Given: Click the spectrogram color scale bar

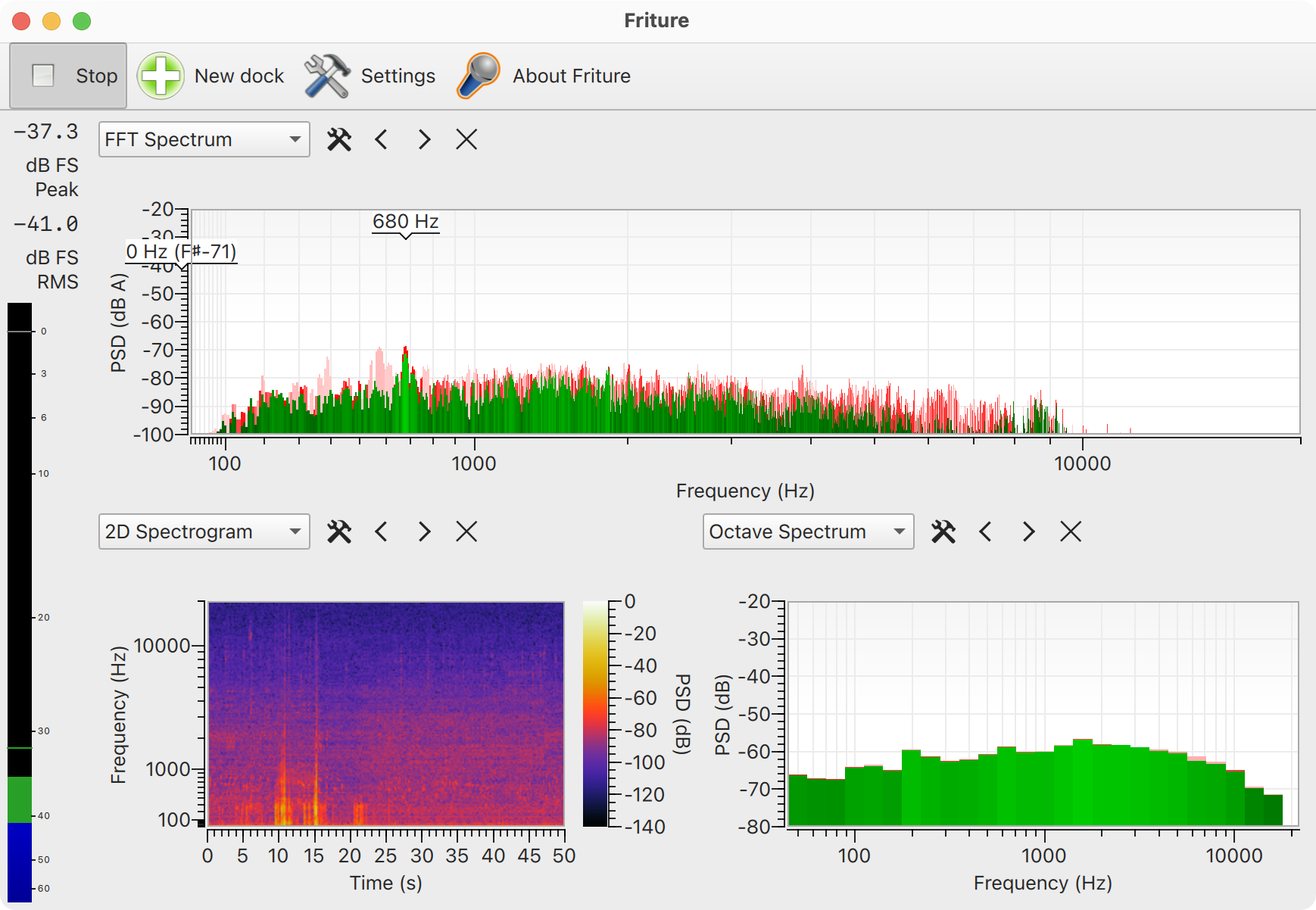Looking at the screenshot, I should click(595, 714).
